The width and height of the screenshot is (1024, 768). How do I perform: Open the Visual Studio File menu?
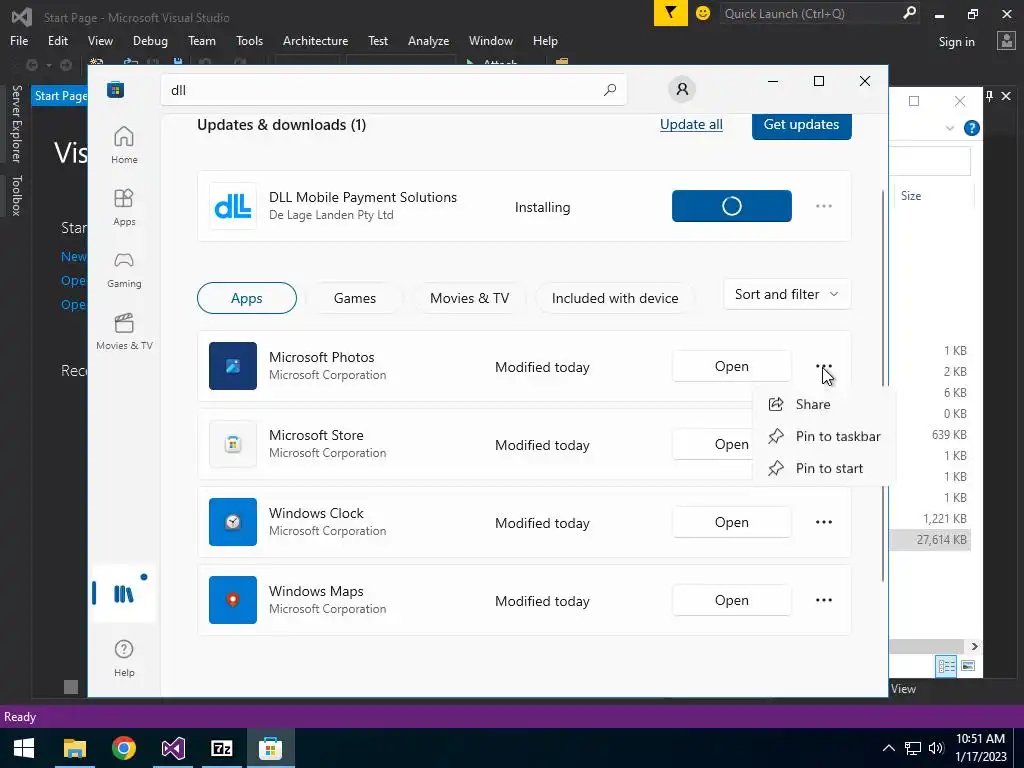click(19, 40)
